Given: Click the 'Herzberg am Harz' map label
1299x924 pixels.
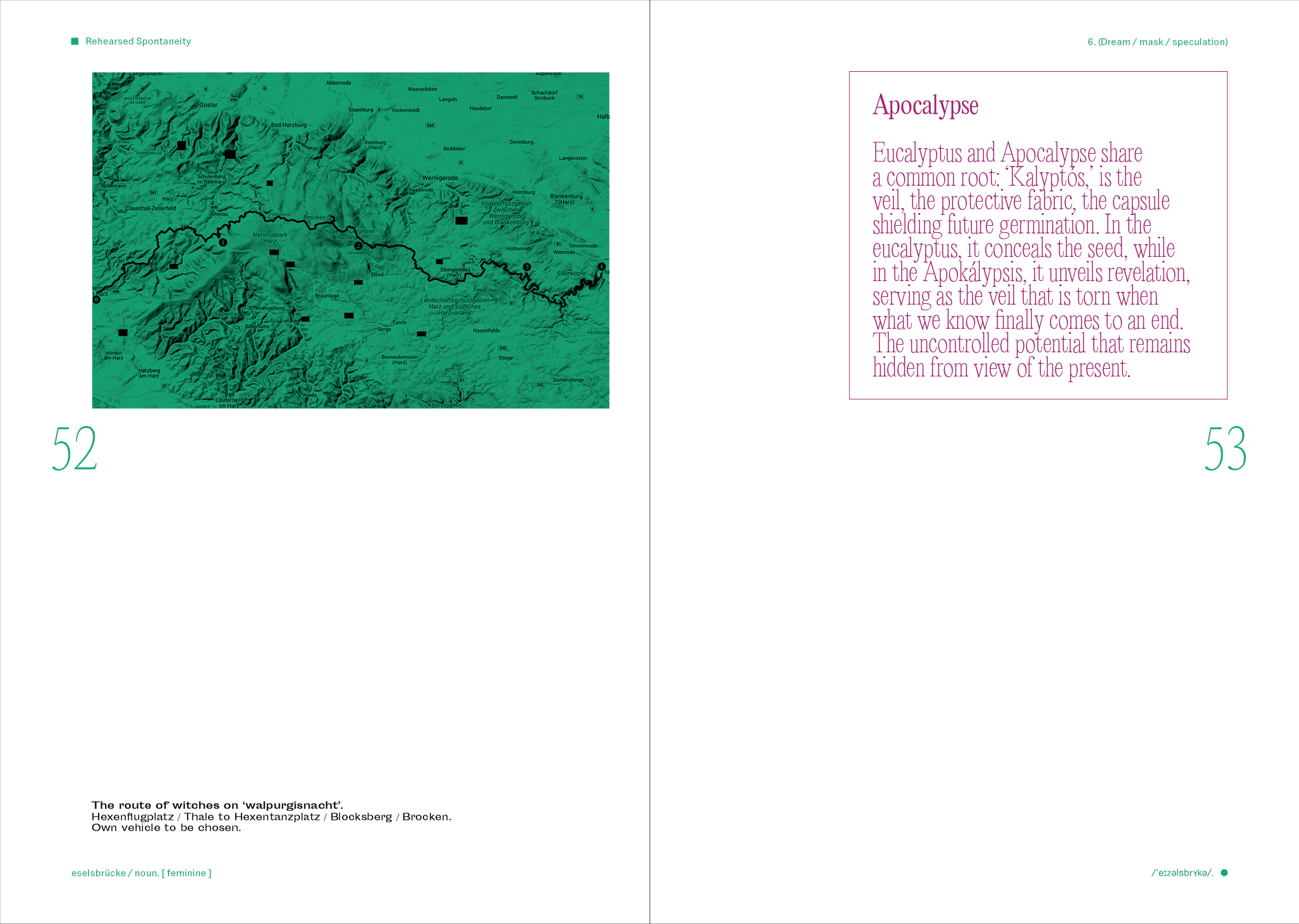Looking at the screenshot, I should (149, 373).
